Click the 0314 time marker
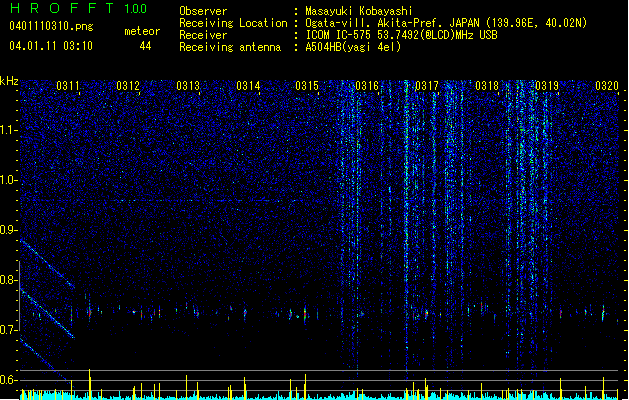Screen dimensions: 629x400 click(x=248, y=86)
